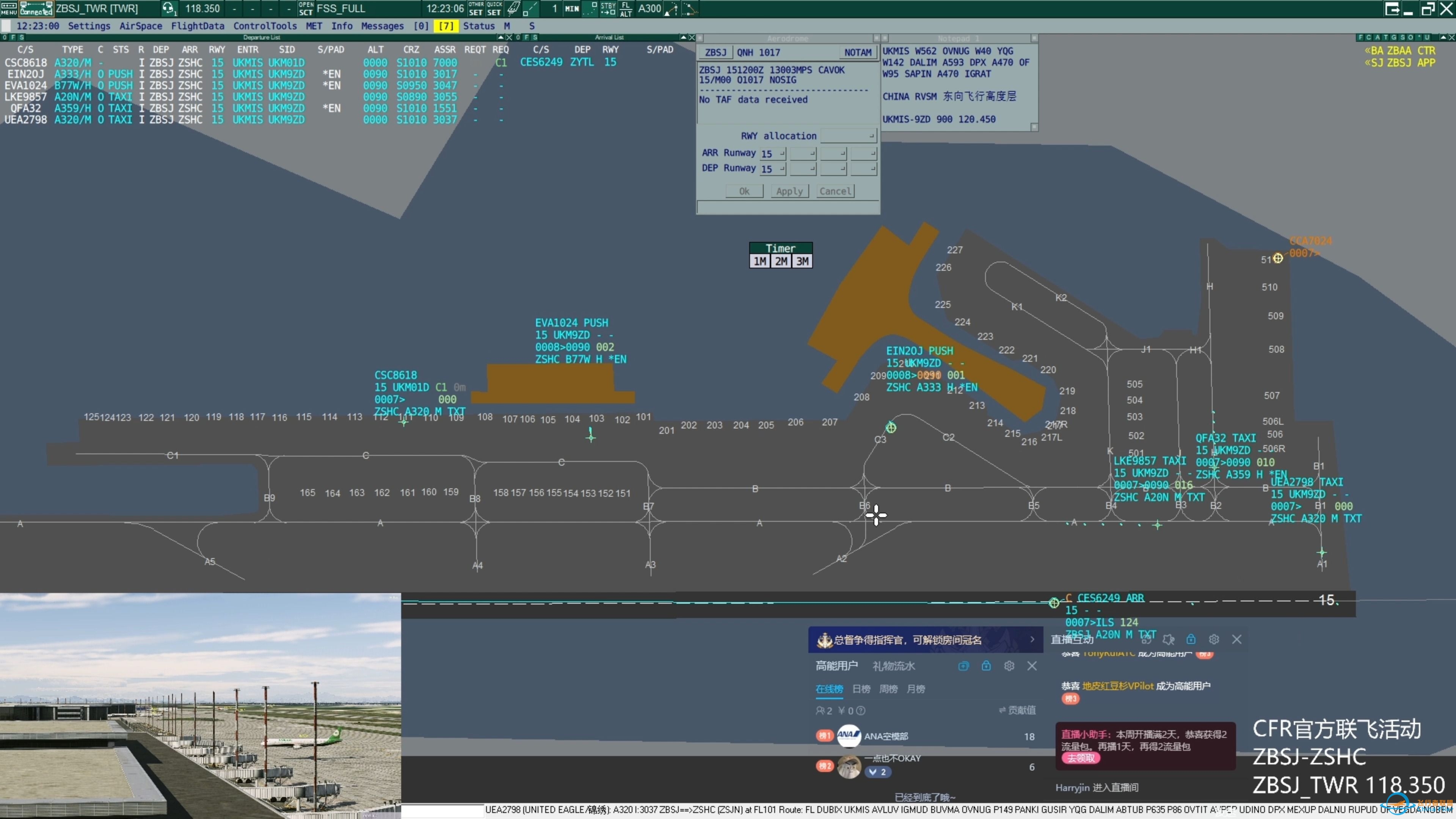The height and width of the screenshot is (819, 1456).
Task: Click the Apply button in runway dialog
Action: click(x=789, y=191)
